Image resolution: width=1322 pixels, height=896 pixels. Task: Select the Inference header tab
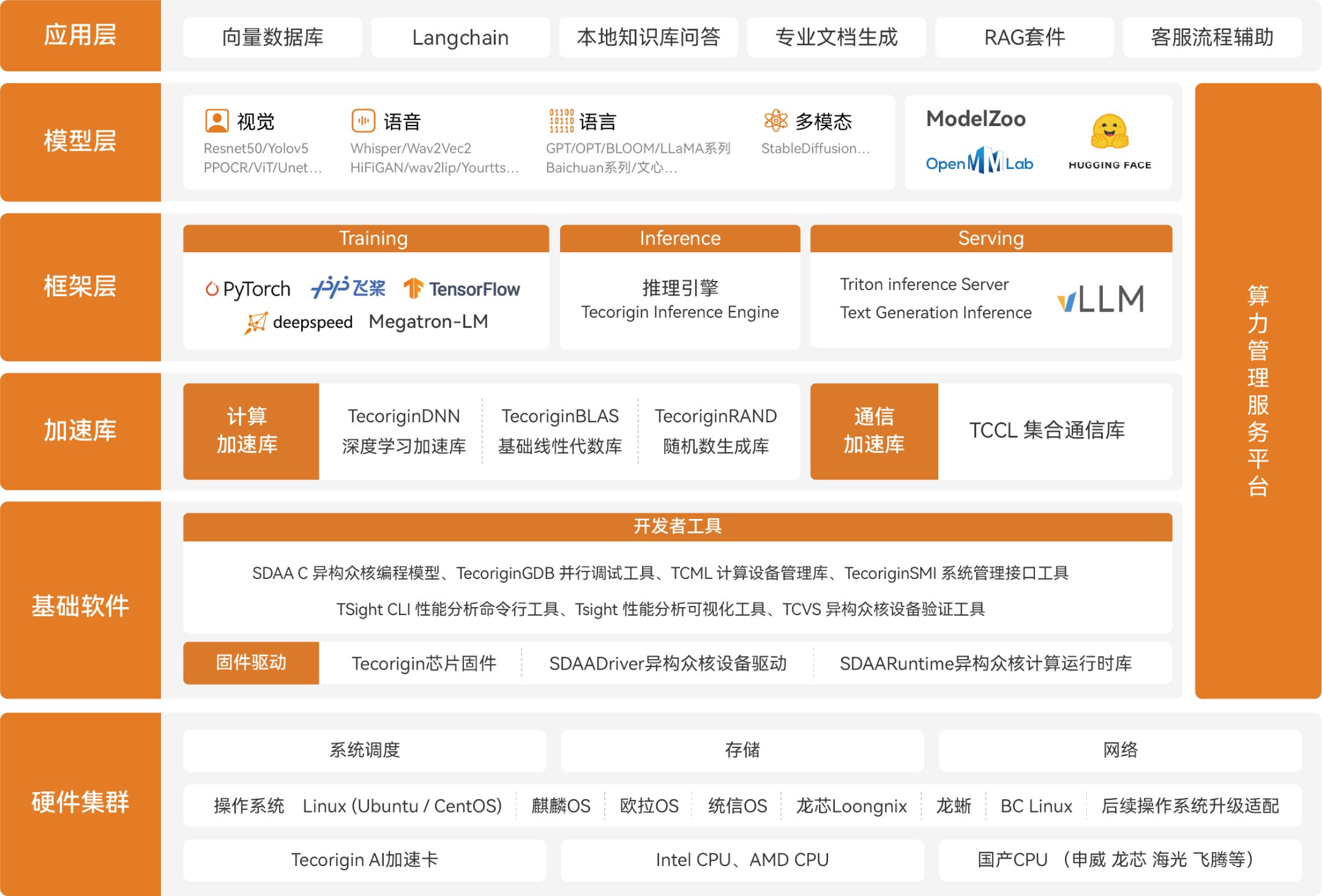(x=679, y=238)
